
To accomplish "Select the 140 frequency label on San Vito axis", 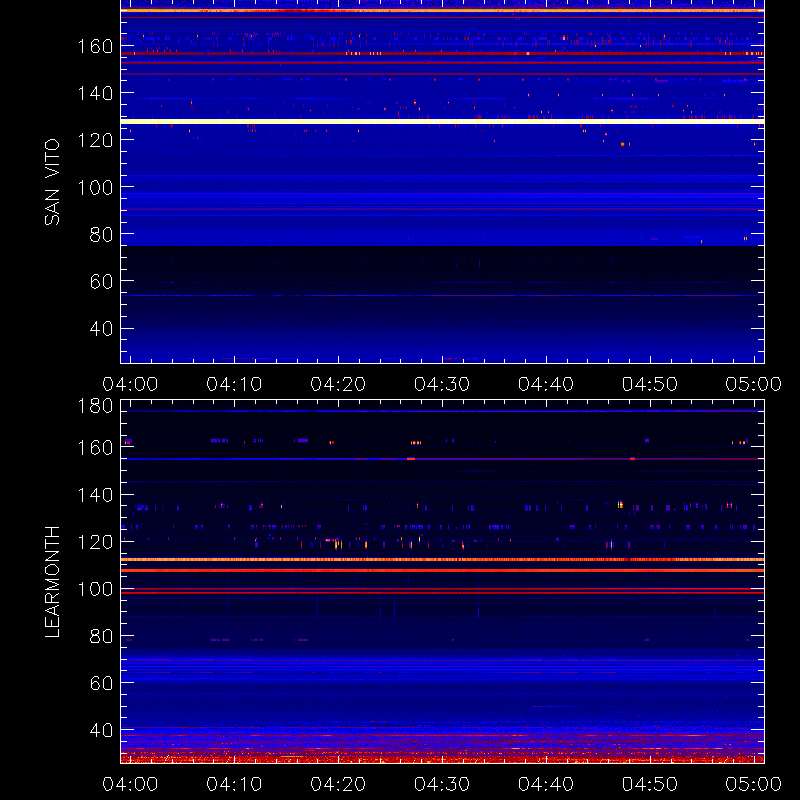I will (x=95, y=93).
